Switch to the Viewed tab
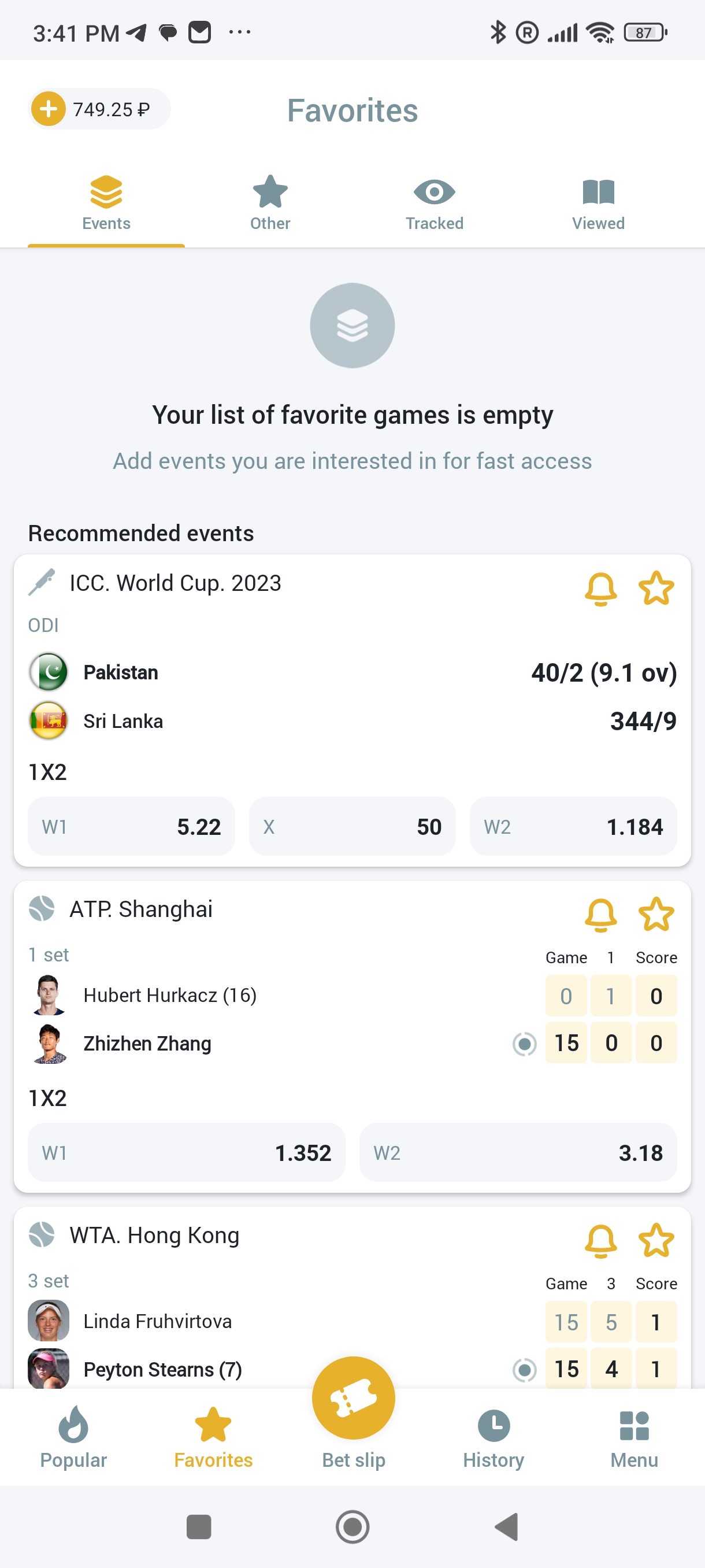This screenshot has height=1568, width=705. [x=598, y=204]
